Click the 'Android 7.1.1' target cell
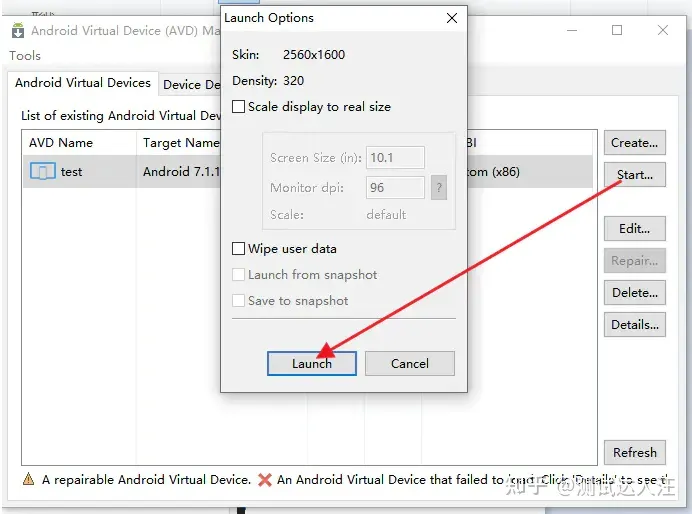Image resolution: width=692 pixels, height=514 pixels. pyautogui.click(x=181, y=172)
